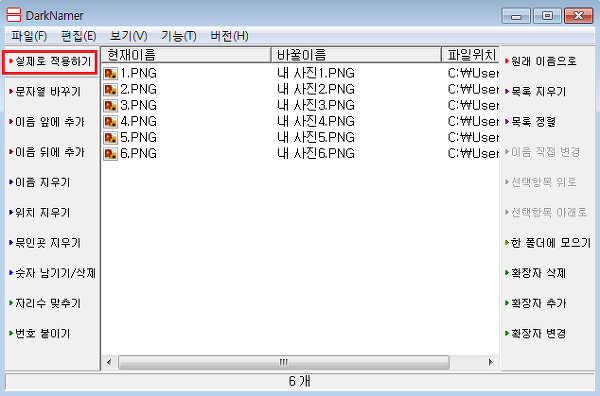The height and width of the screenshot is (396, 600).
Task: Click the 이름 지우기 button
Action: pyautogui.click(x=40, y=182)
